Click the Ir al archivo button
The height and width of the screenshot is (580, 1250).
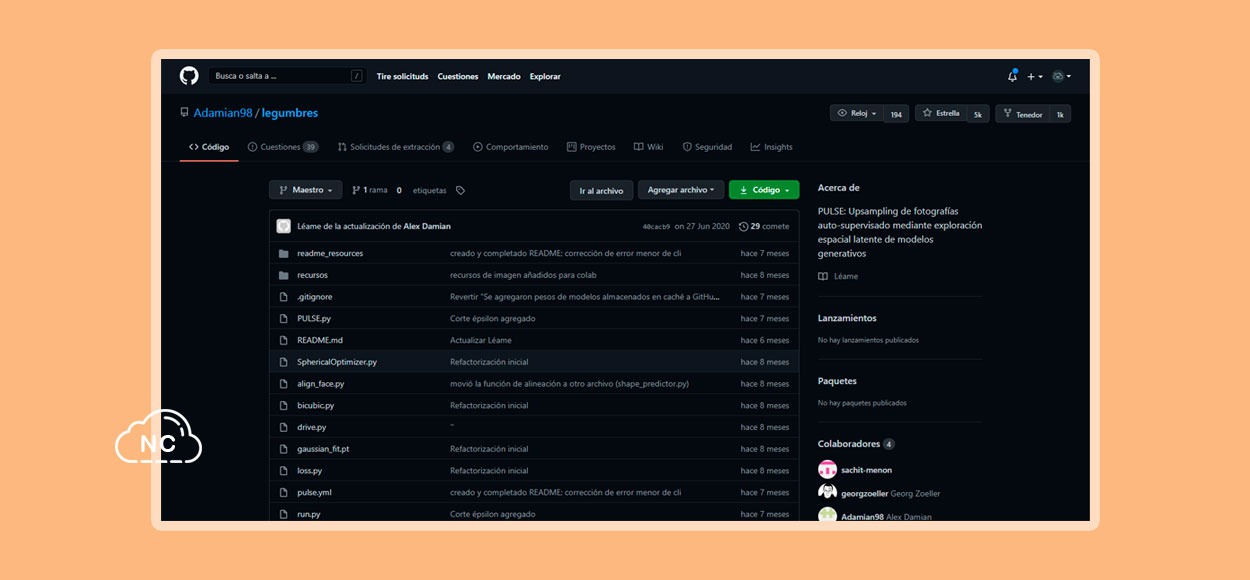click(x=601, y=190)
